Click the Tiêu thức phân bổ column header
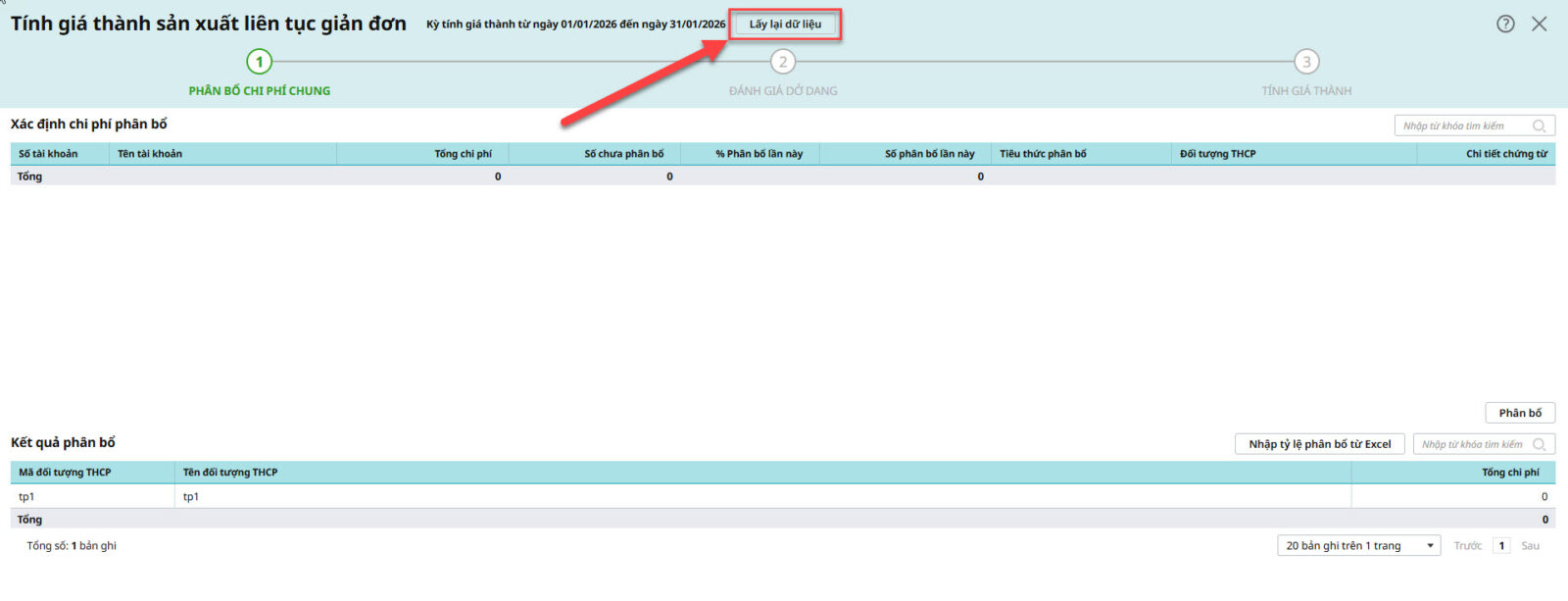This screenshot has width=1568, height=601. tap(1043, 154)
